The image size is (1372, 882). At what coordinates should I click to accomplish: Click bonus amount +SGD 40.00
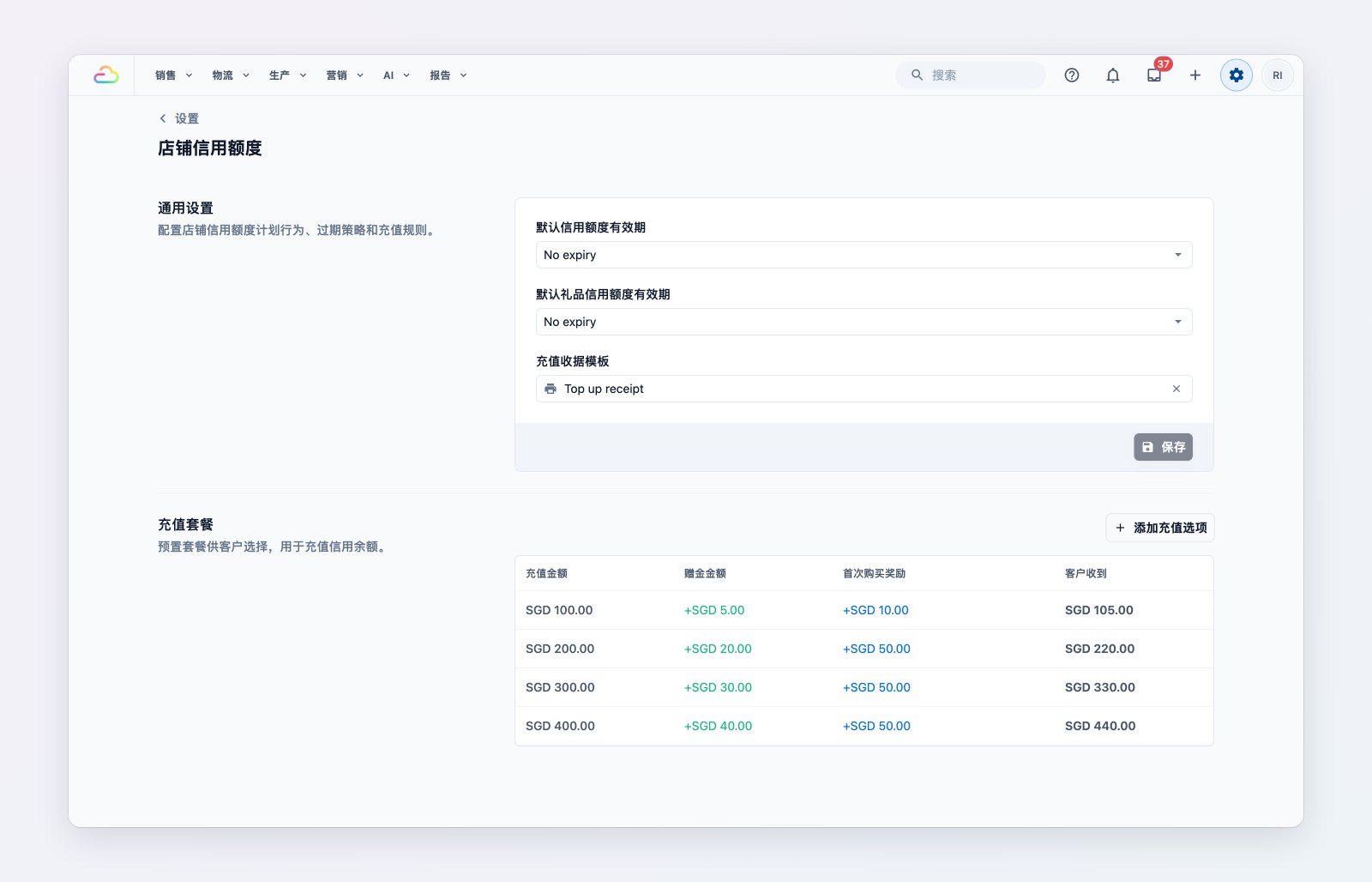tap(718, 726)
